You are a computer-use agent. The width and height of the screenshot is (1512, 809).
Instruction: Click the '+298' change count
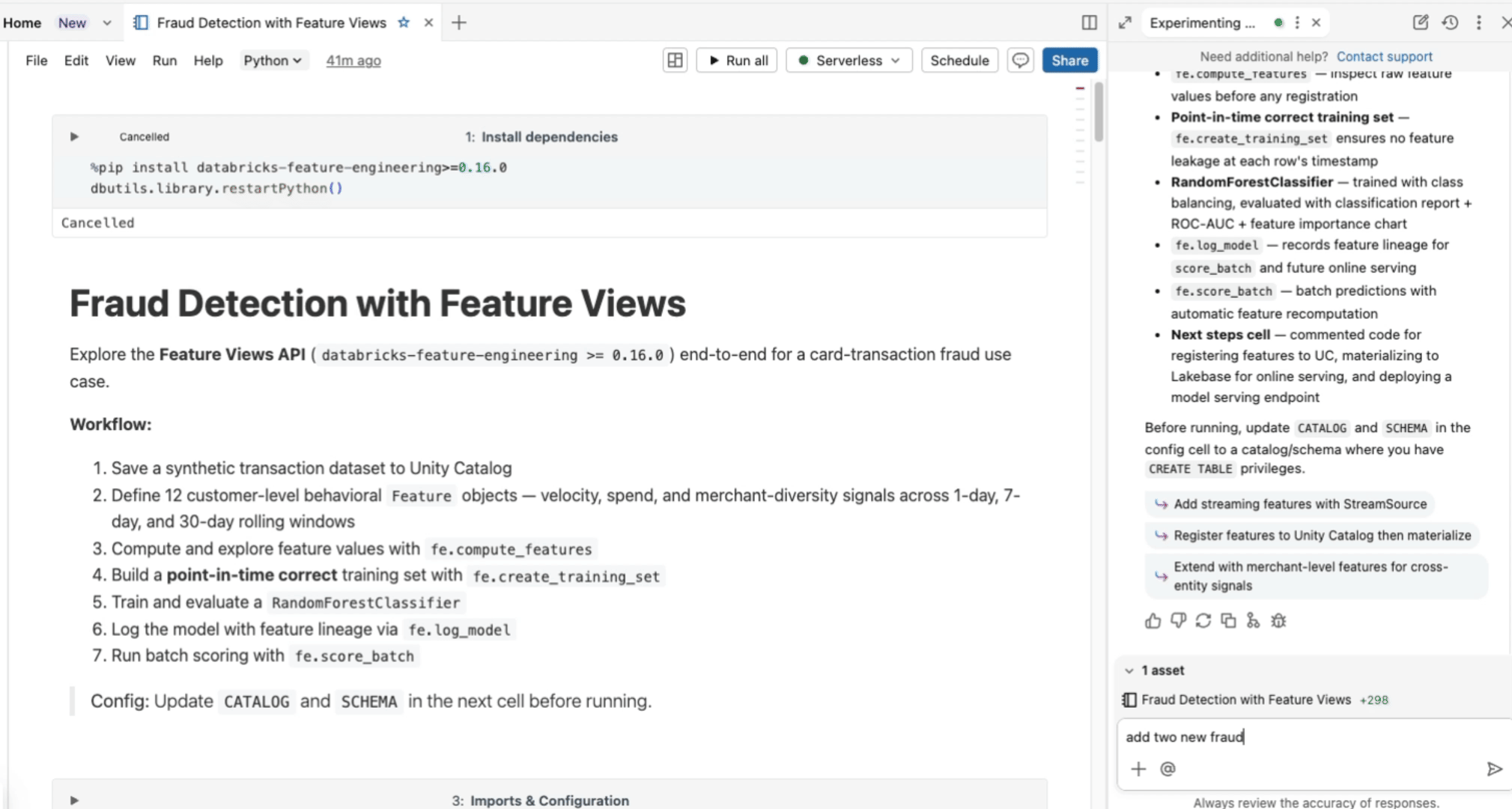[1374, 700]
